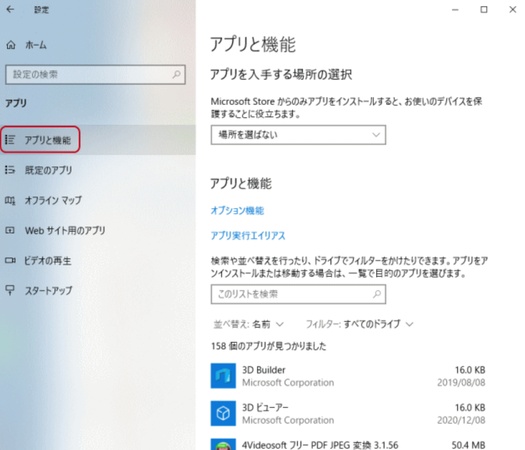Image resolution: width=525 pixels, height=450 pixels.
Task: Click the アプリ実行エイリアス link
Action: 248,236
